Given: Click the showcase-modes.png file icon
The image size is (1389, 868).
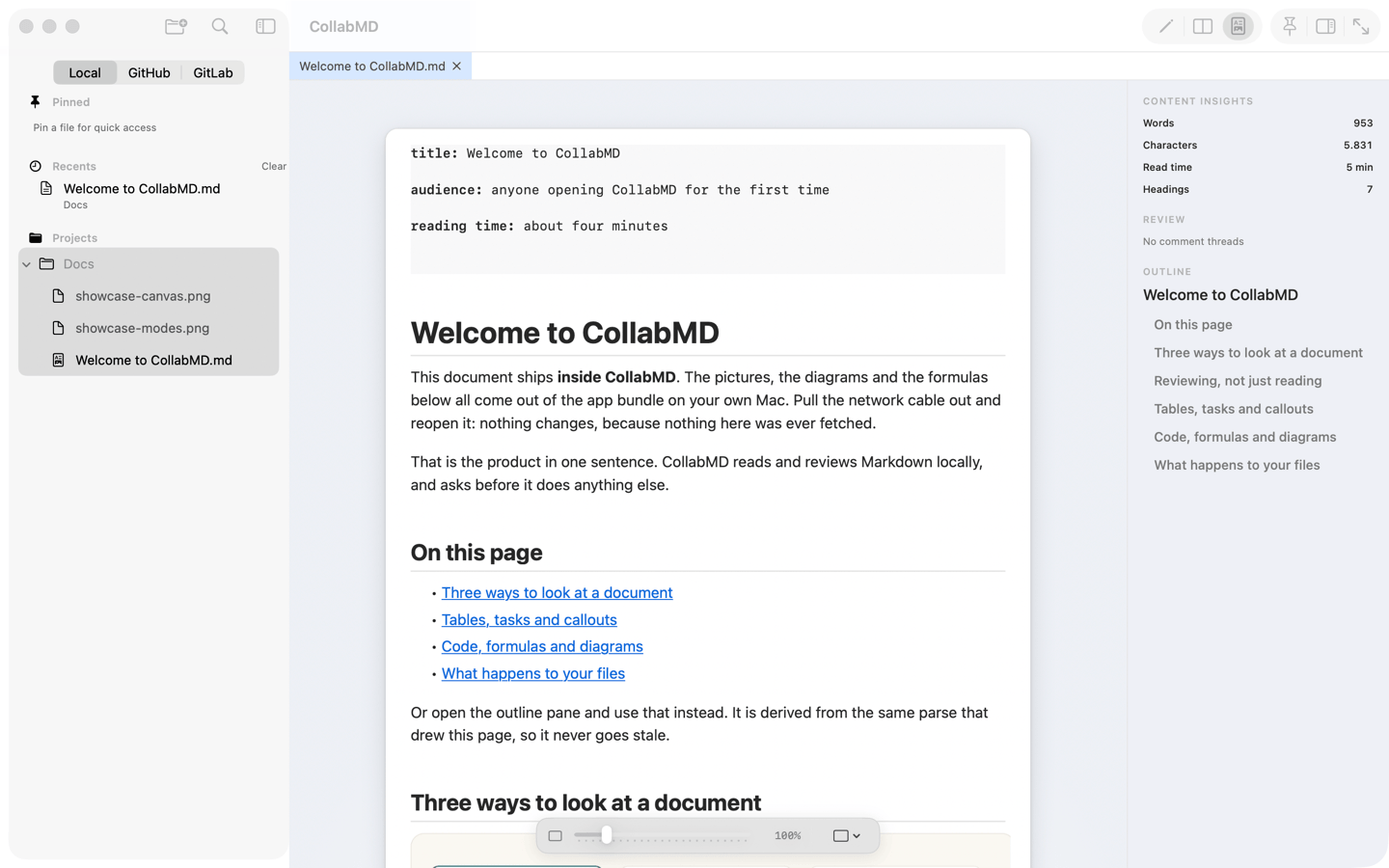Looking at the screenshot, I should tap(58, 328).
